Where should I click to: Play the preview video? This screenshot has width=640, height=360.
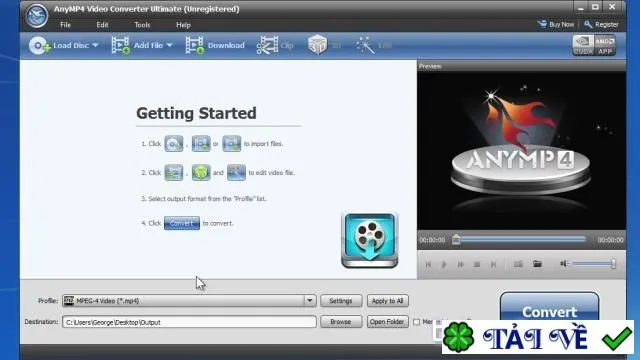click(x=444, y=264)
